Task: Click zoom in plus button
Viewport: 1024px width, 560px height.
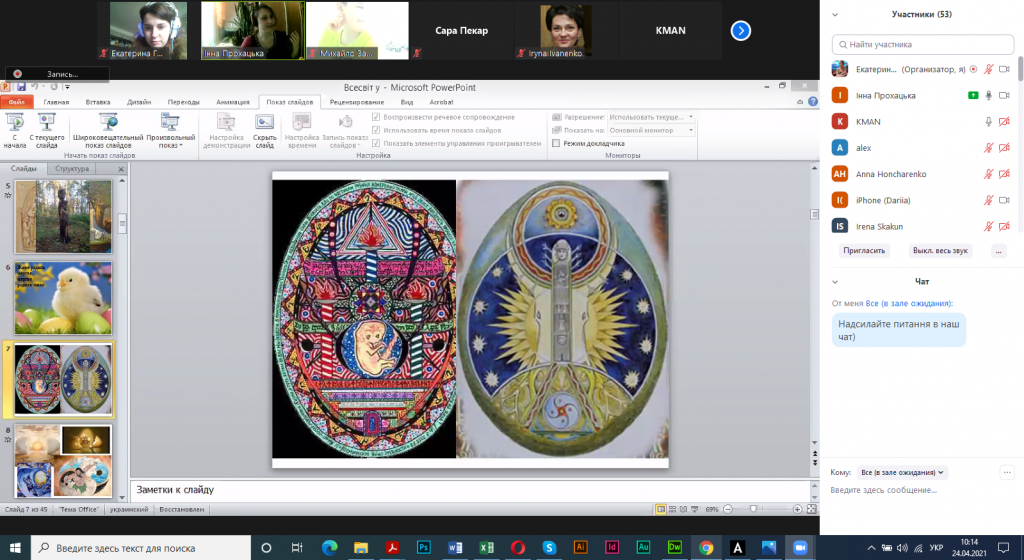Action: tap(797, 509)
